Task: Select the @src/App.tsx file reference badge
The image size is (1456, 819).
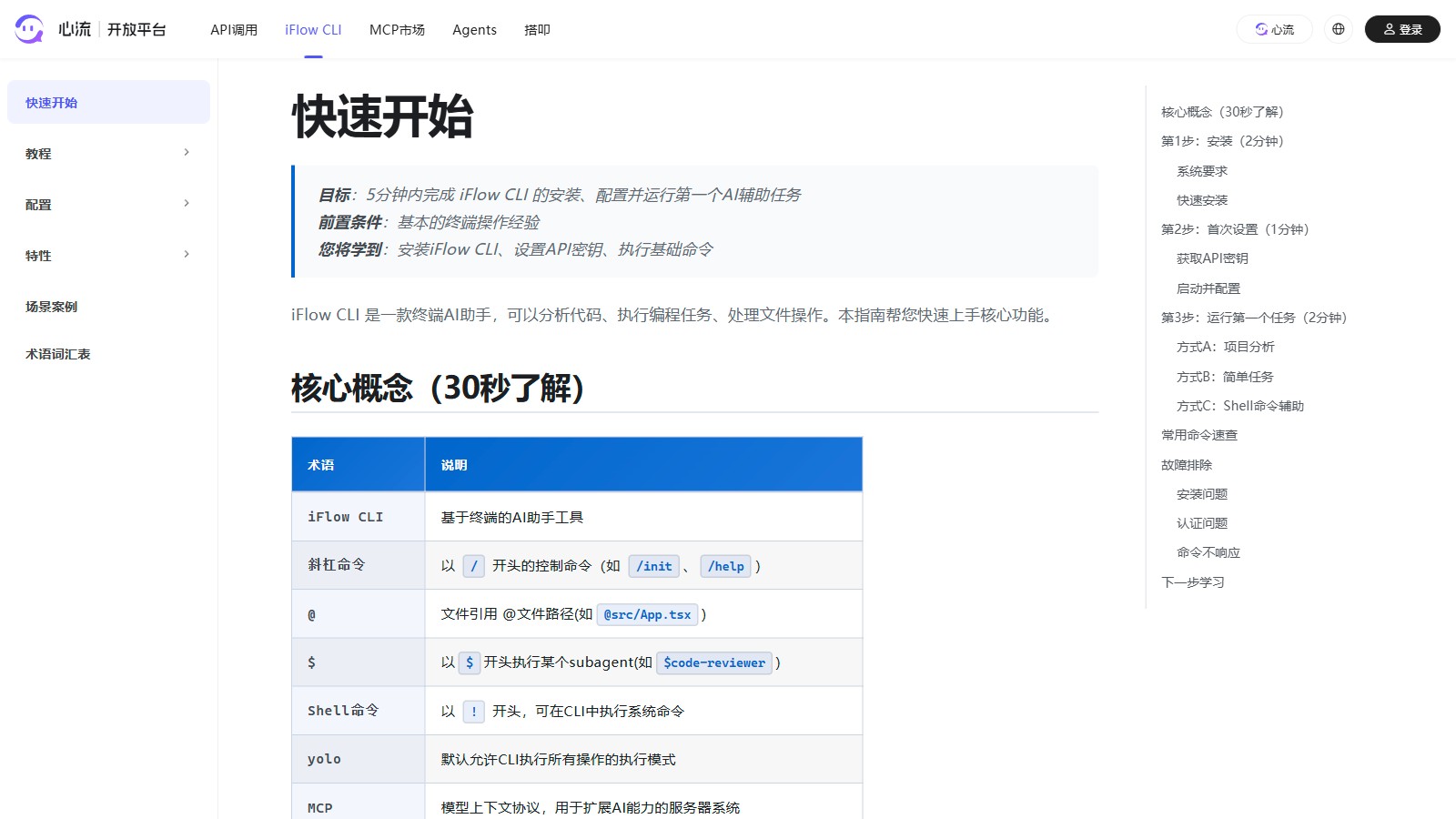Action: (x=647, y=614)
